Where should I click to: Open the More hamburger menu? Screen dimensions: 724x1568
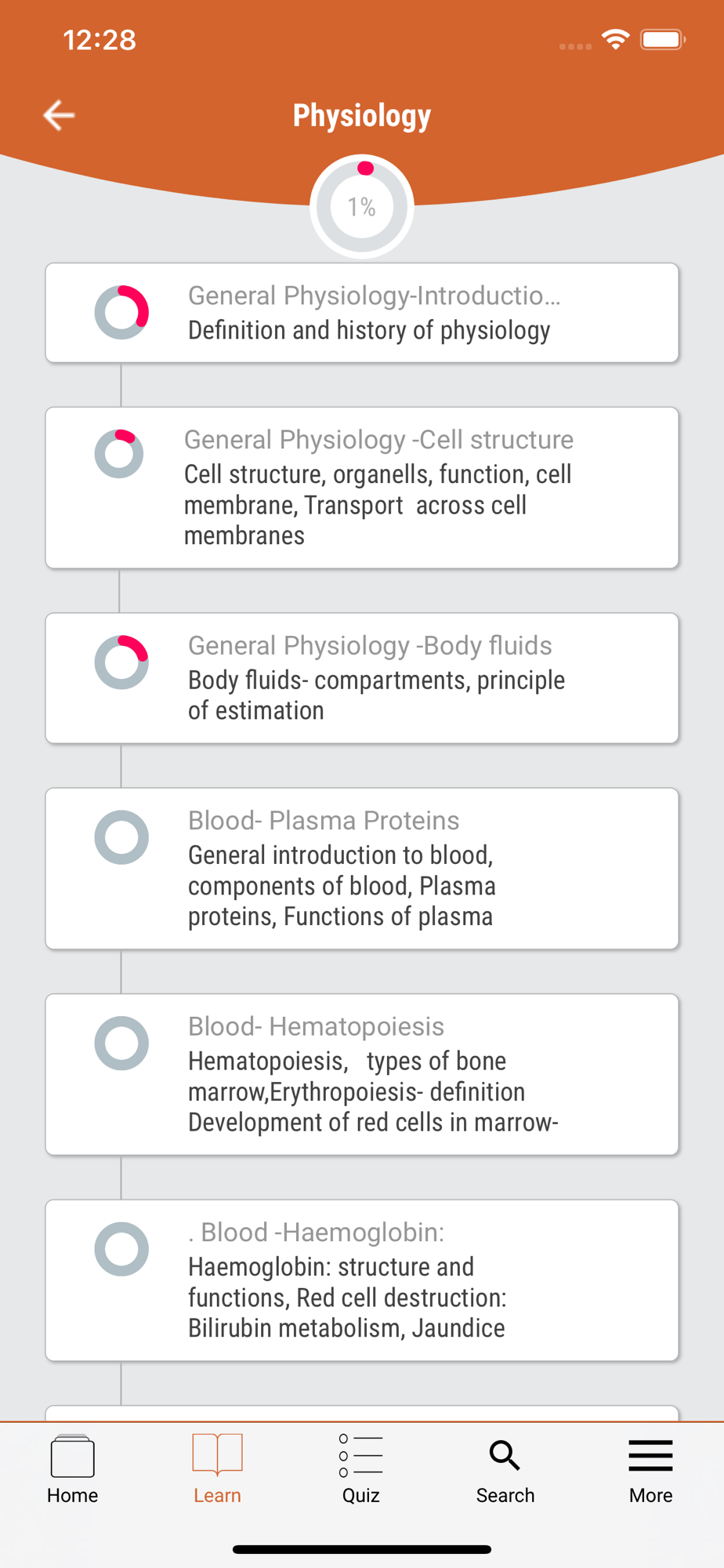pyautogui.click(x=650, y=1457)
